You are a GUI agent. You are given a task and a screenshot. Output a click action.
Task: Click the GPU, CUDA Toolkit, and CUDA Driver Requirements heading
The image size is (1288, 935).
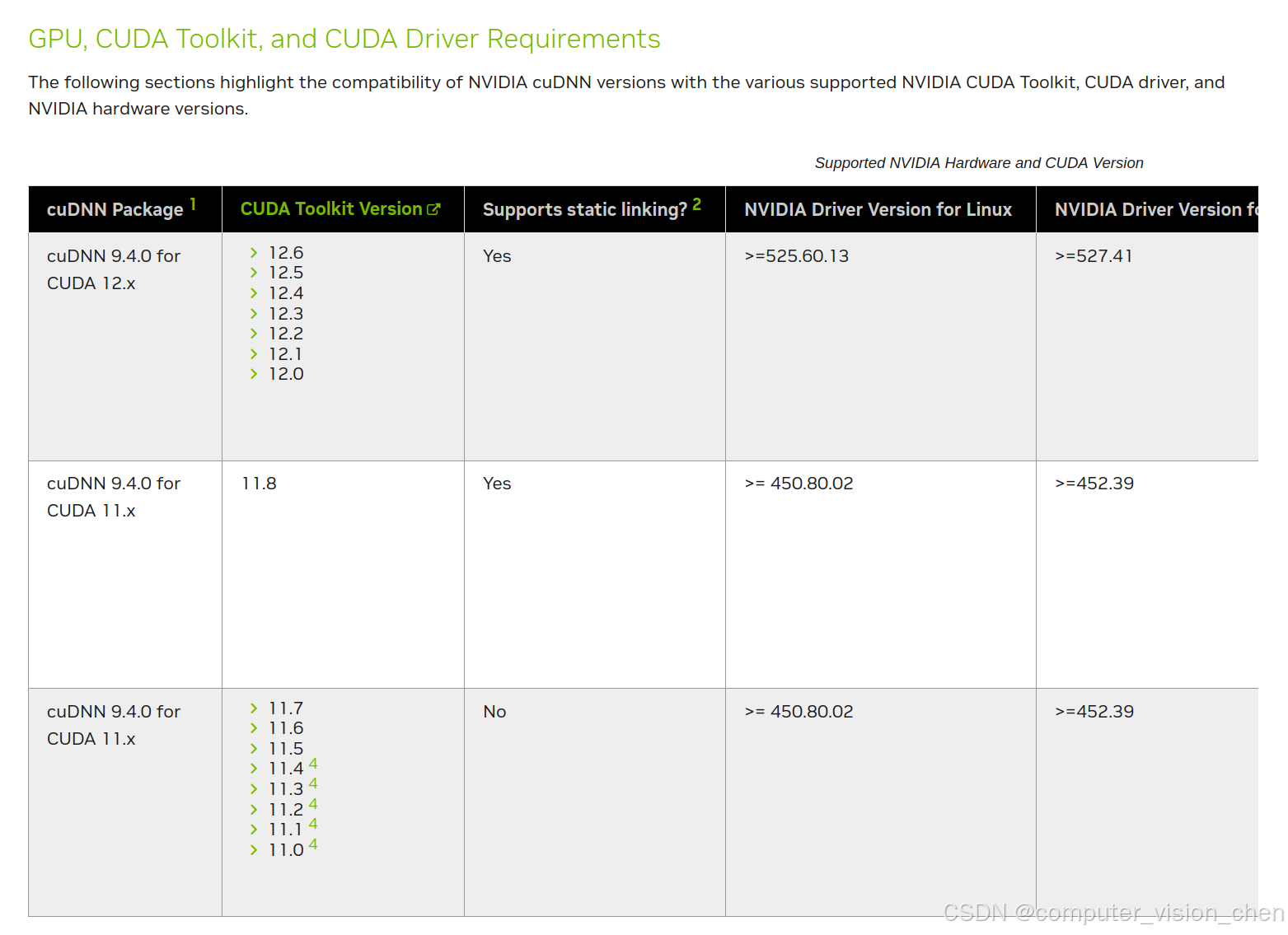(x=344, y=39)
